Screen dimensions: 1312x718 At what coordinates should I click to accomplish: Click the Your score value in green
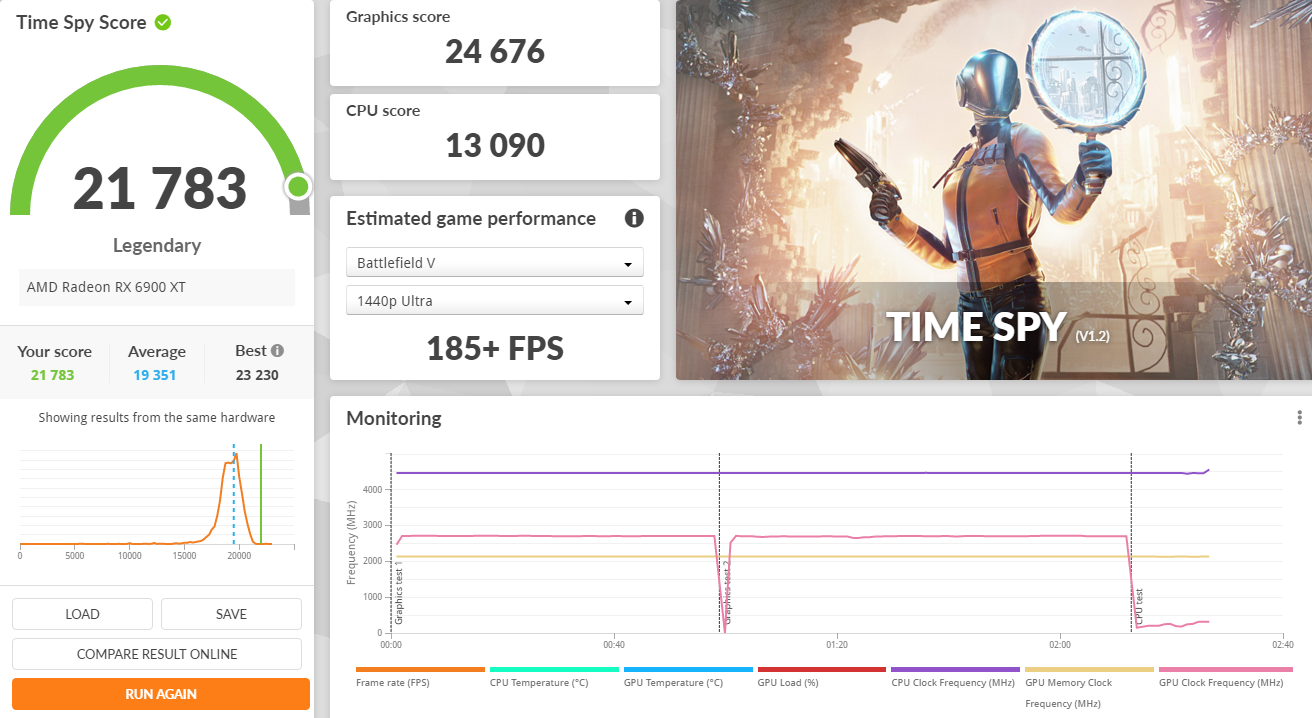(54, 375)
